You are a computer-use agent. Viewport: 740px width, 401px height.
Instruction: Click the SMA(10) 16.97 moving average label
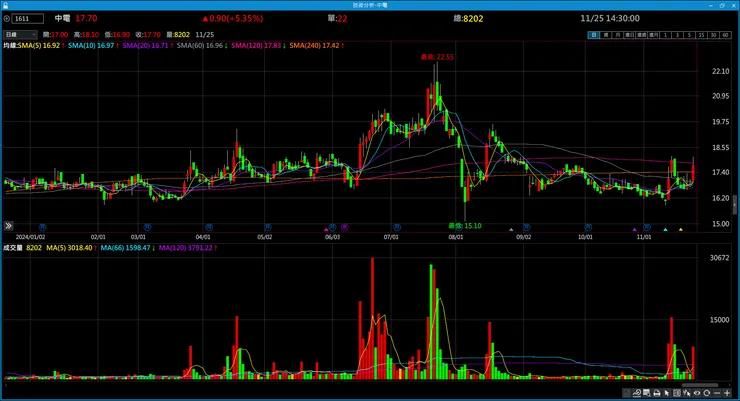[91, 45]
